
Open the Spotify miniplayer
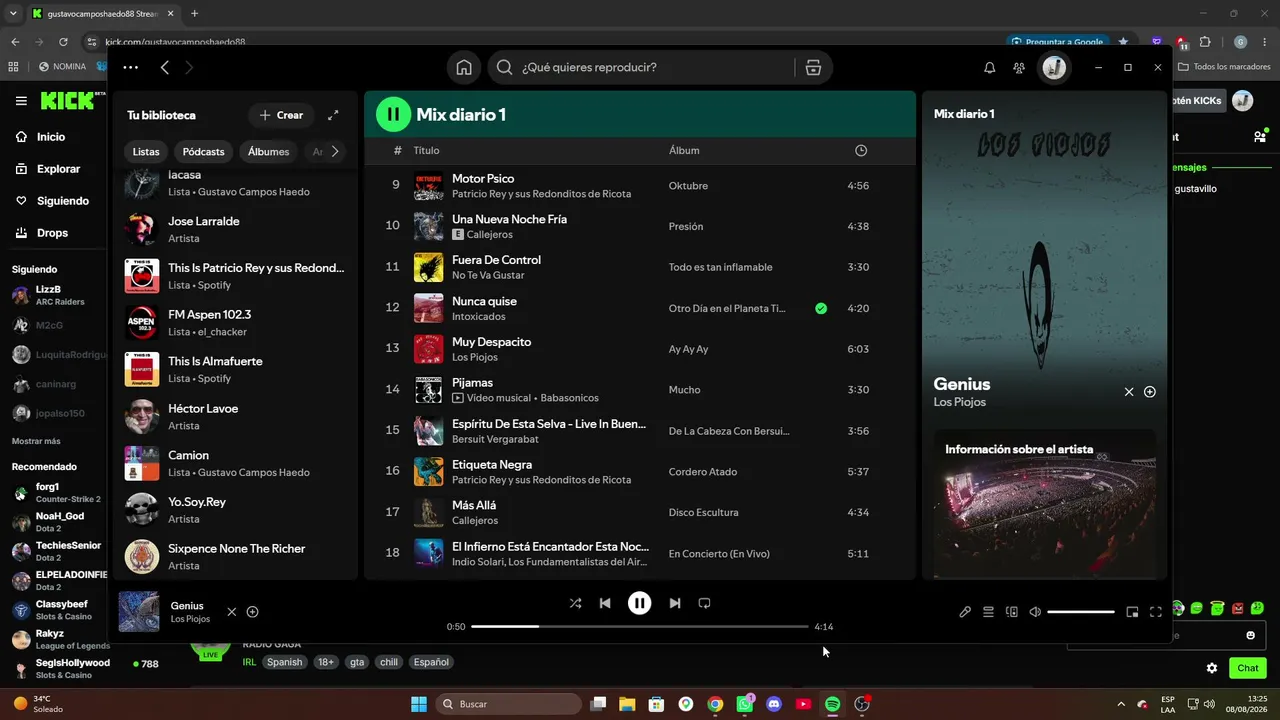coord(1132,612)
